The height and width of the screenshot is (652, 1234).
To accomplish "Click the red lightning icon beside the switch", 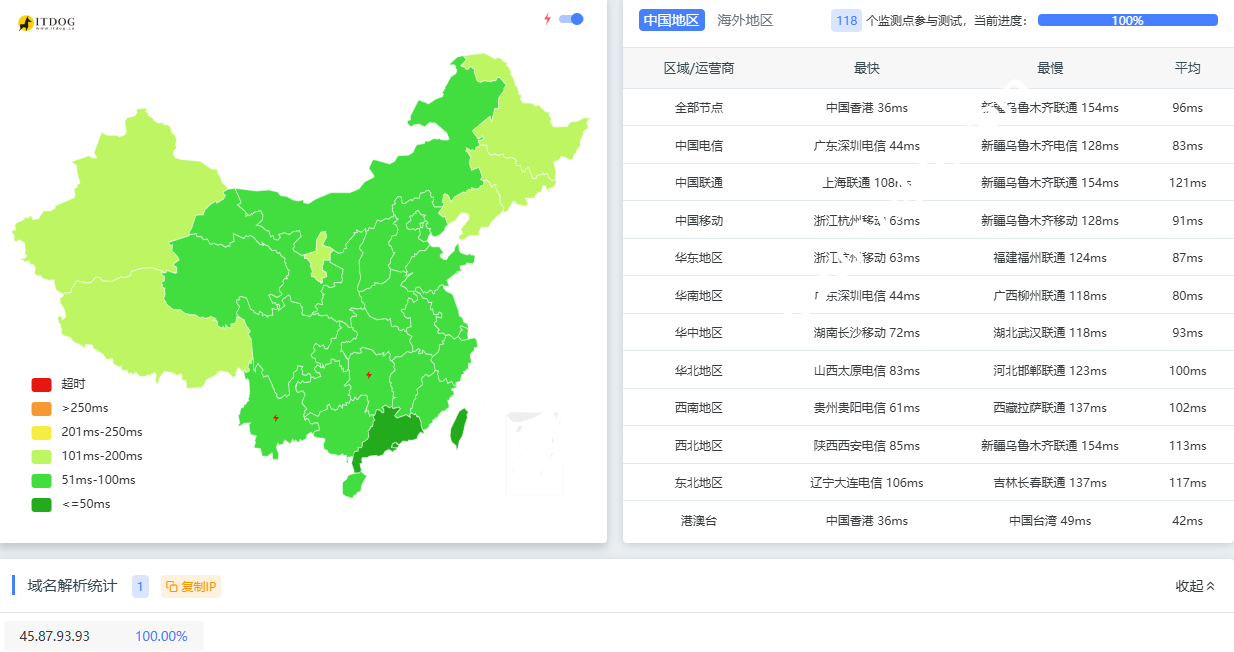I will pyautogui.click(x=547, y=19).
